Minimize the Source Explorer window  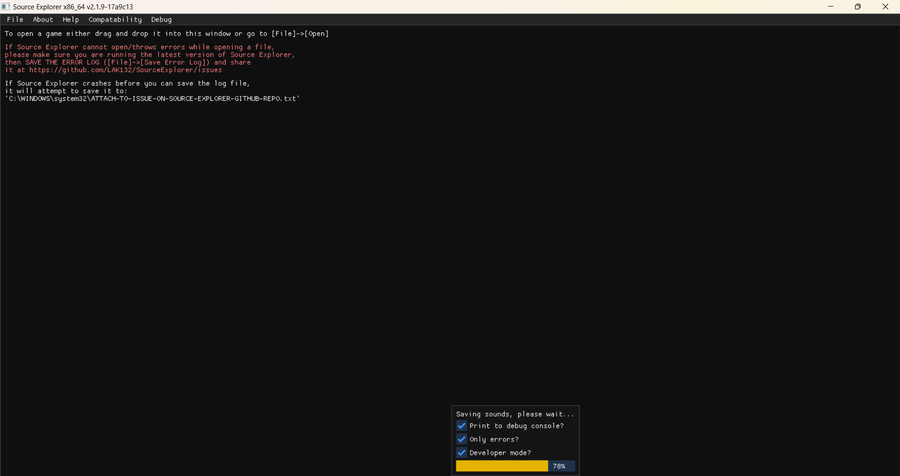tap(831, 7)
